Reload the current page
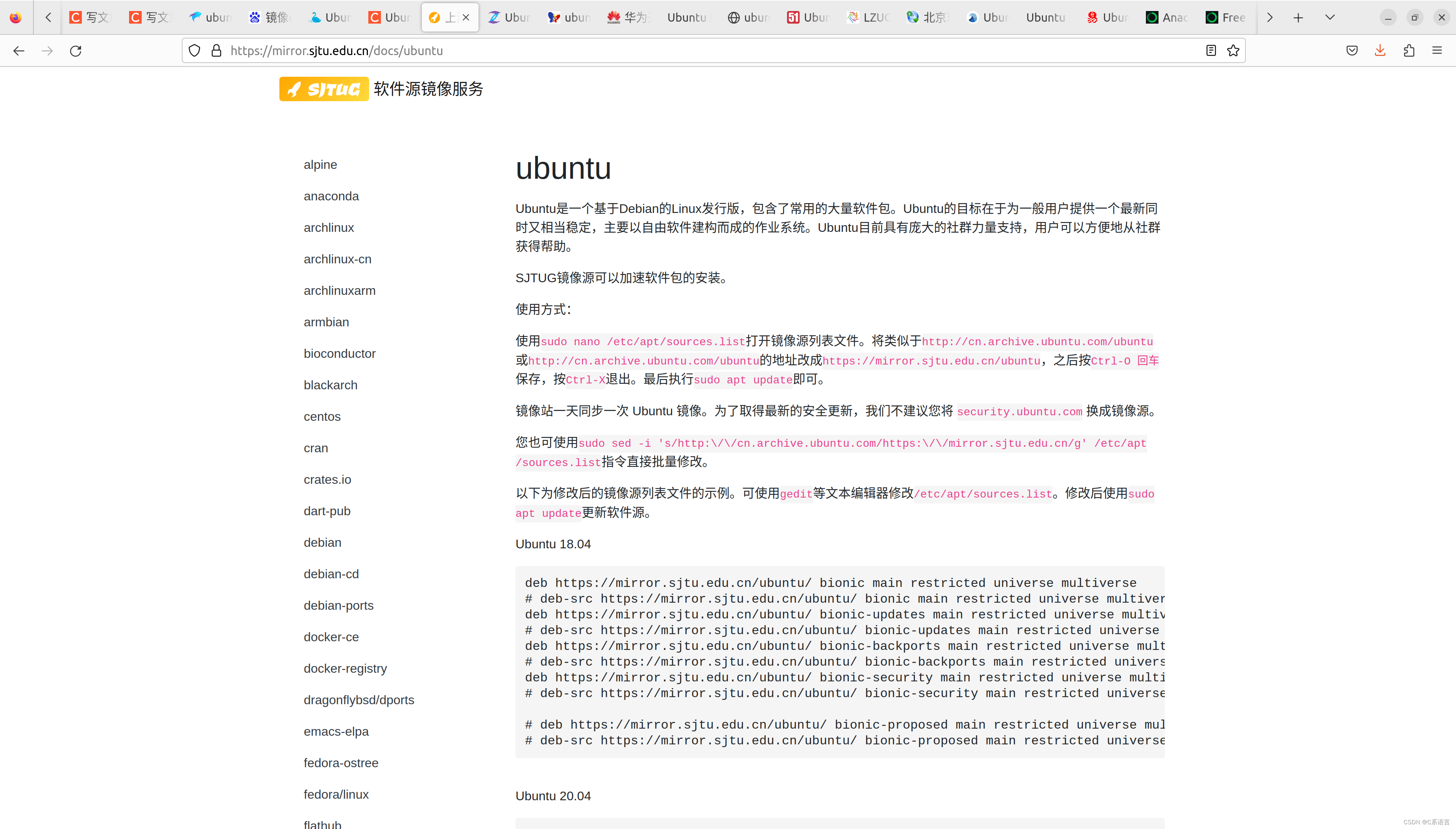 click(76, 51)
